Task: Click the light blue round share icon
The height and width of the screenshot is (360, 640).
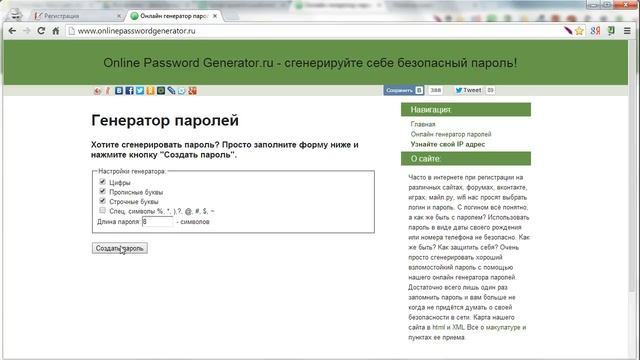Action: tap(182, 91)
